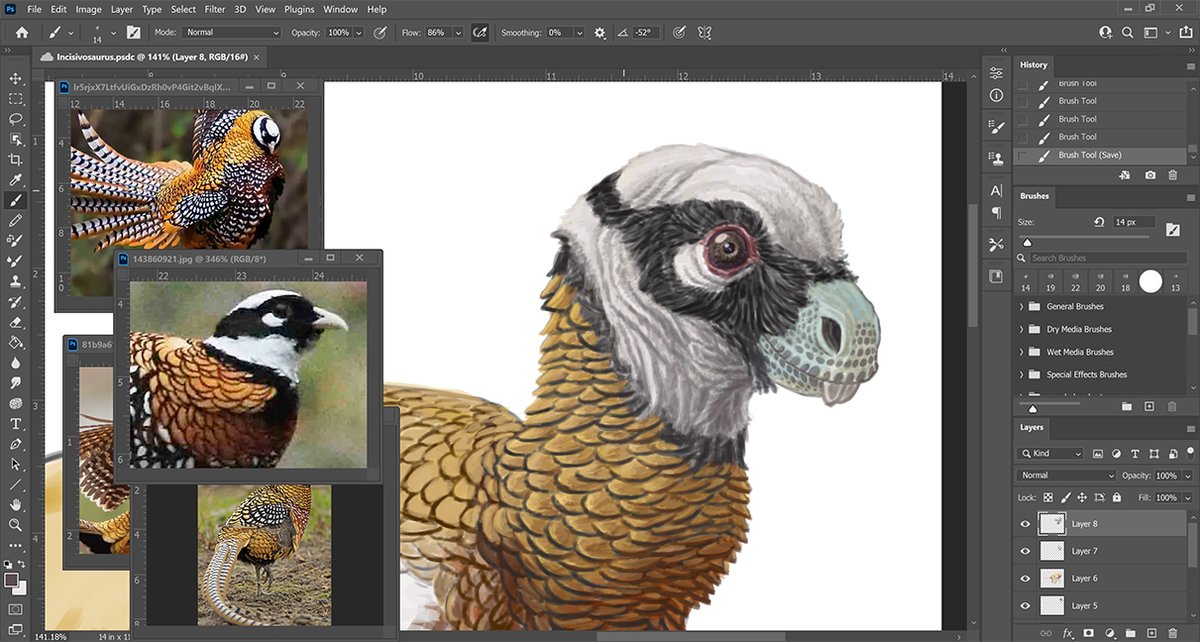Select the Zoom tool
Screen dimensions: 1200x642
(15, 524)
